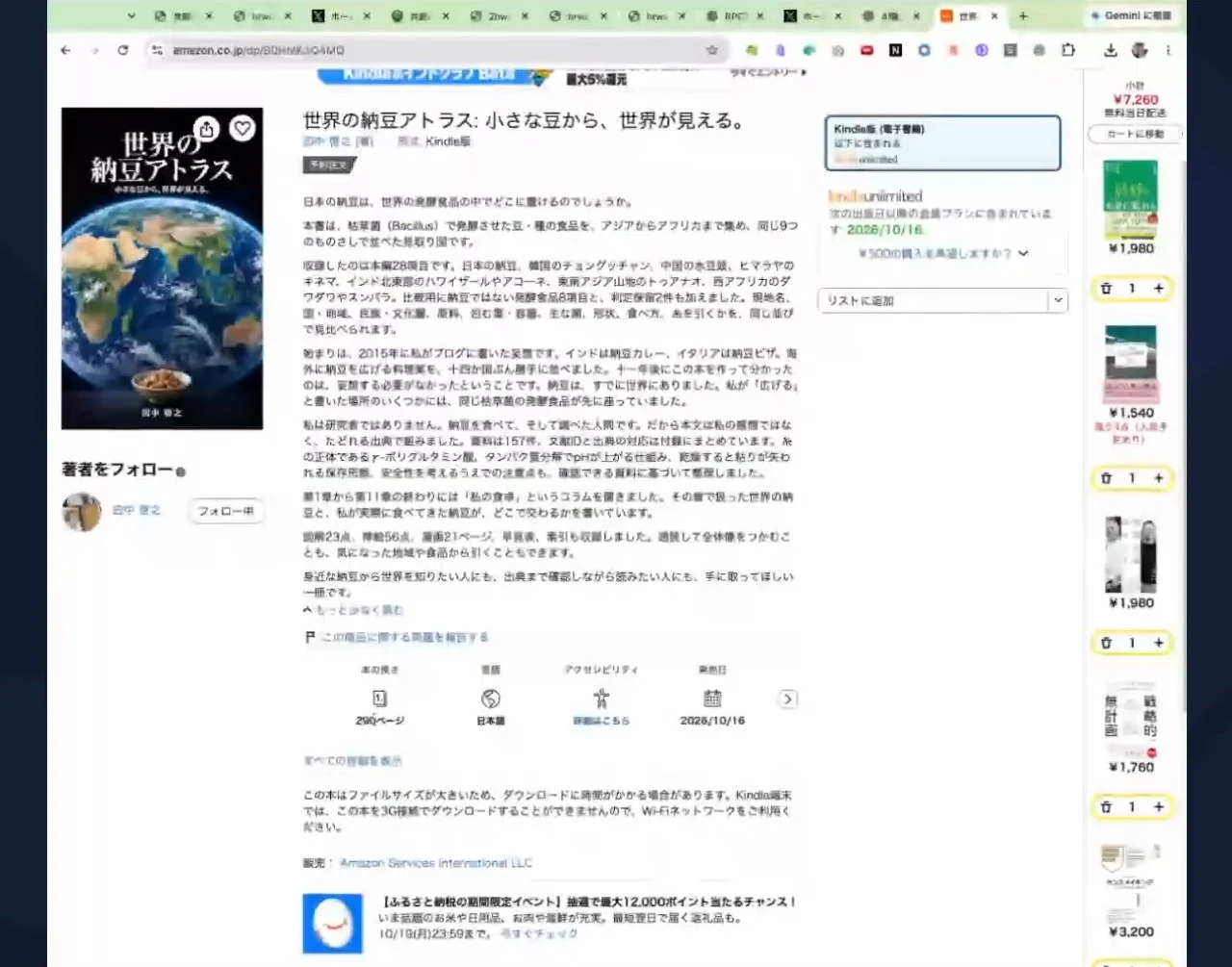Expand すべての詳細を表示 details link

pyautogui.click(x=353, y=761)
